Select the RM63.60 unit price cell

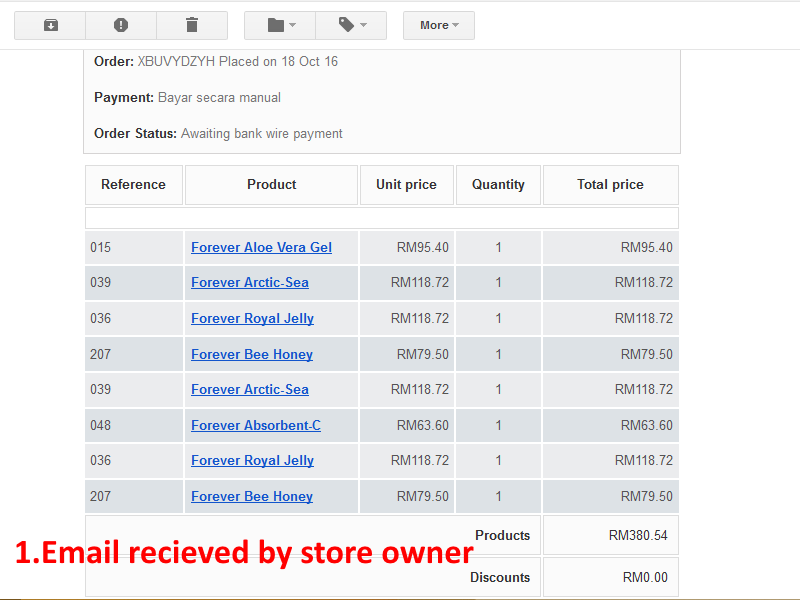(x=407, y=425)
